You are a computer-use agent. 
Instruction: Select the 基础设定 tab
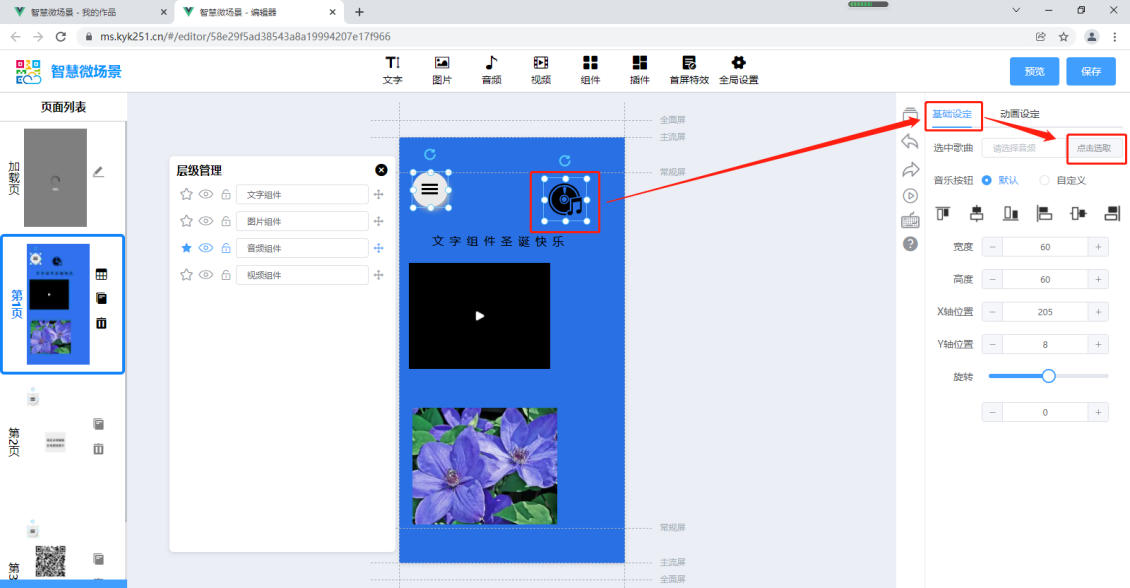coord(952,114)
